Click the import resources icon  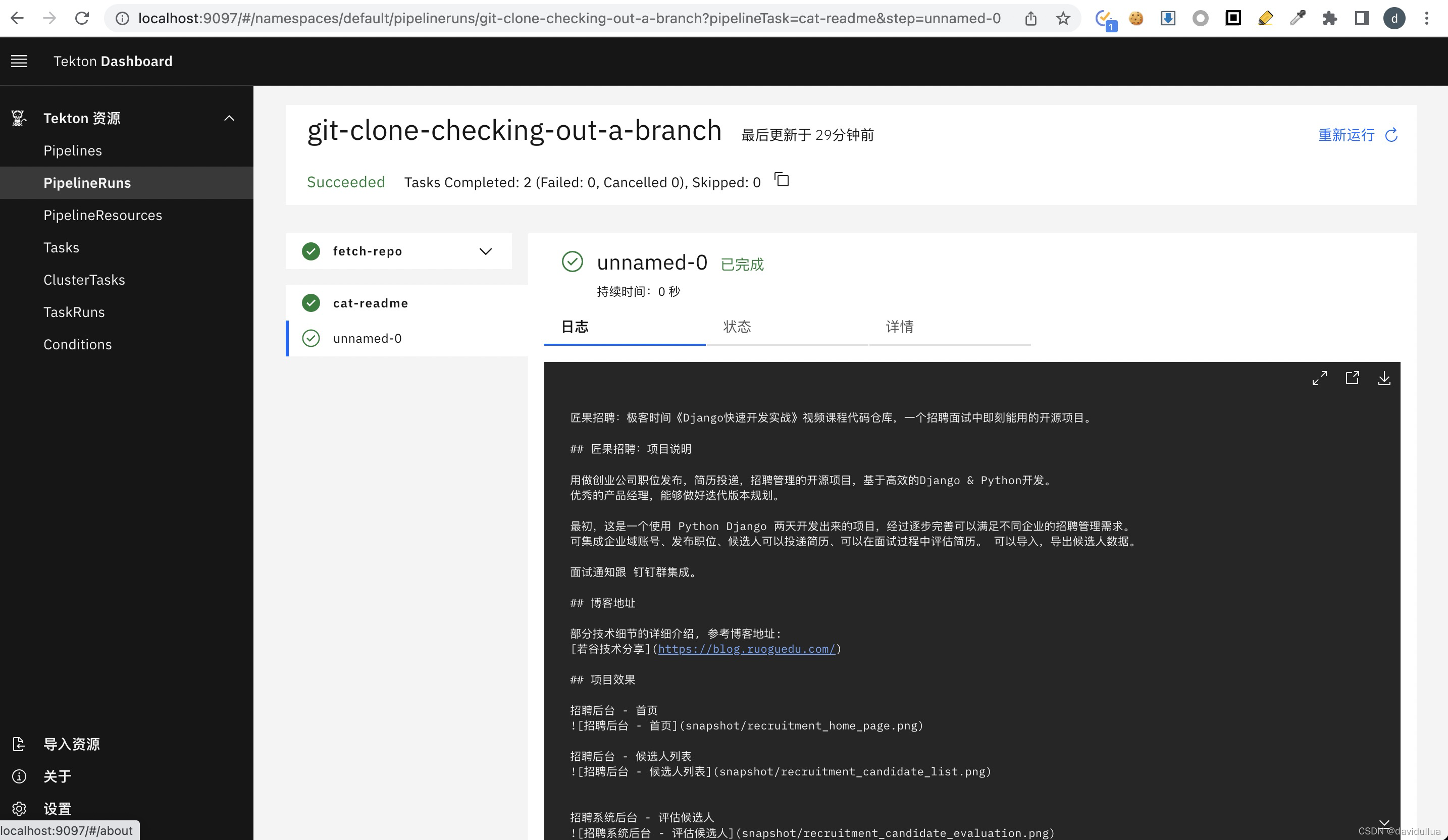[19, 744]
